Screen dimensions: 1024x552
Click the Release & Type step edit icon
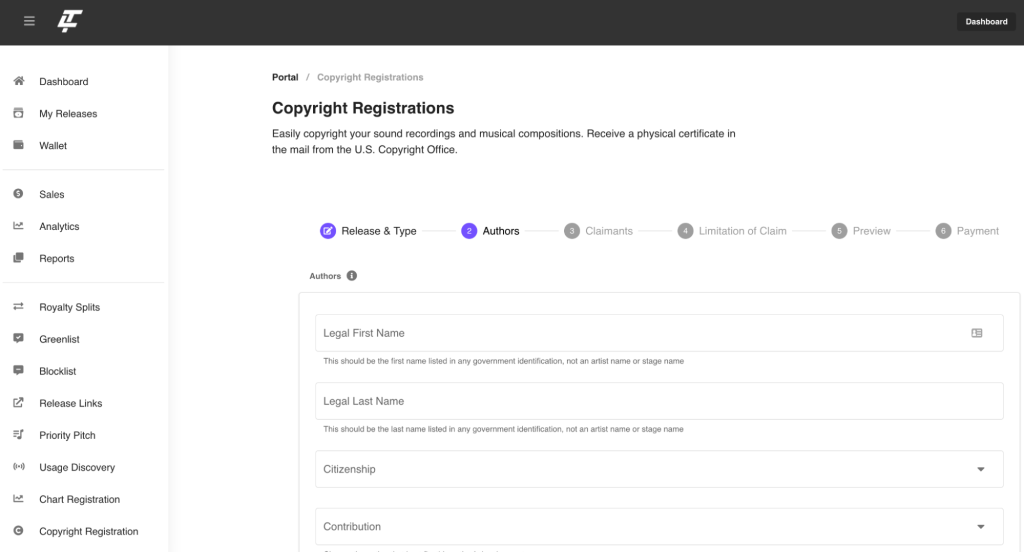(328, 231)
